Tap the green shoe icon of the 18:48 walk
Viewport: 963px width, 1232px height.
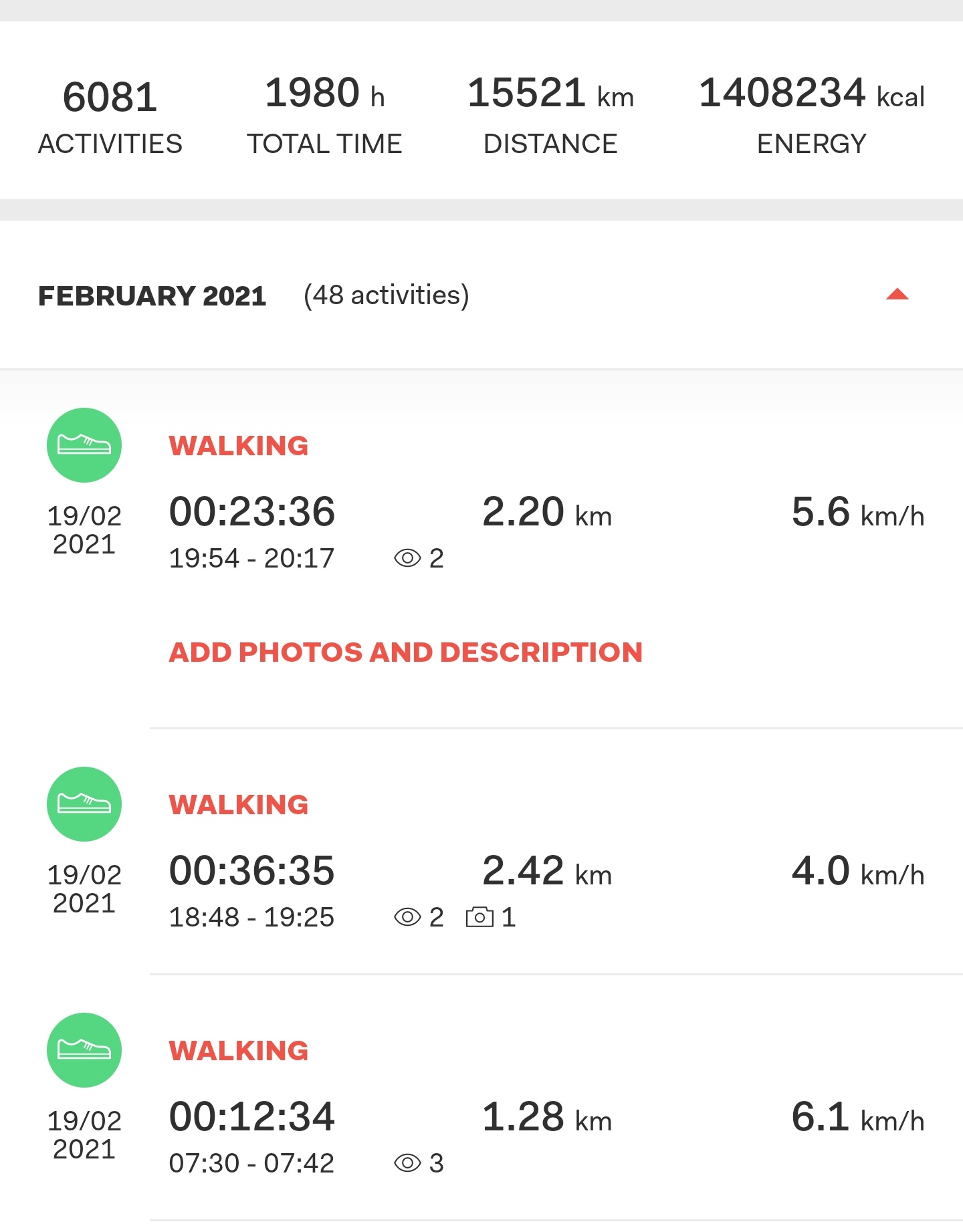click(84, 804)
